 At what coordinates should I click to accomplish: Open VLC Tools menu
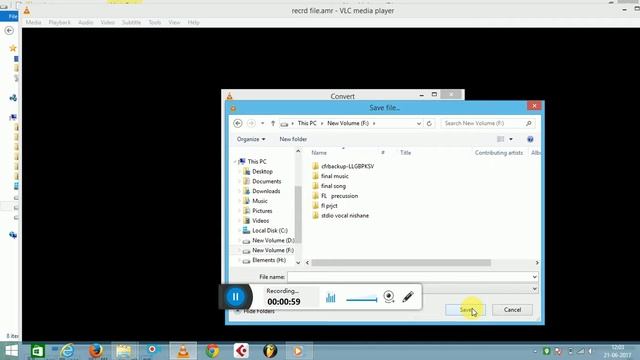155,22
